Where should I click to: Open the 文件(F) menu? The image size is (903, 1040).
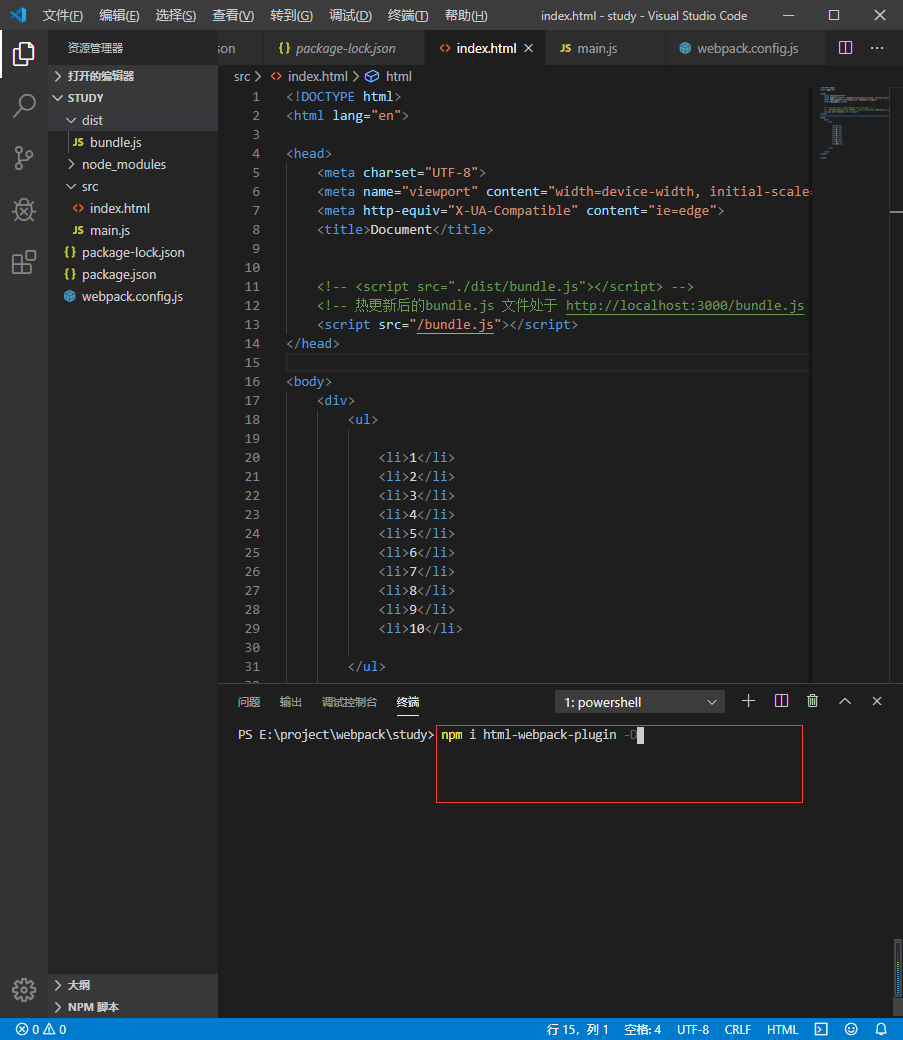click(62, 15)
